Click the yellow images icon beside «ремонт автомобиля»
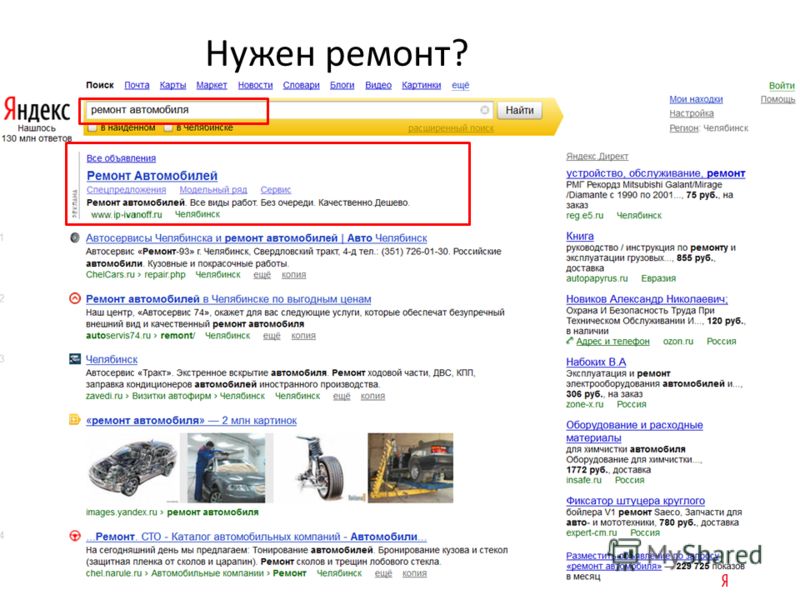This screenshot has height=600, width=800. coord(75,420)
